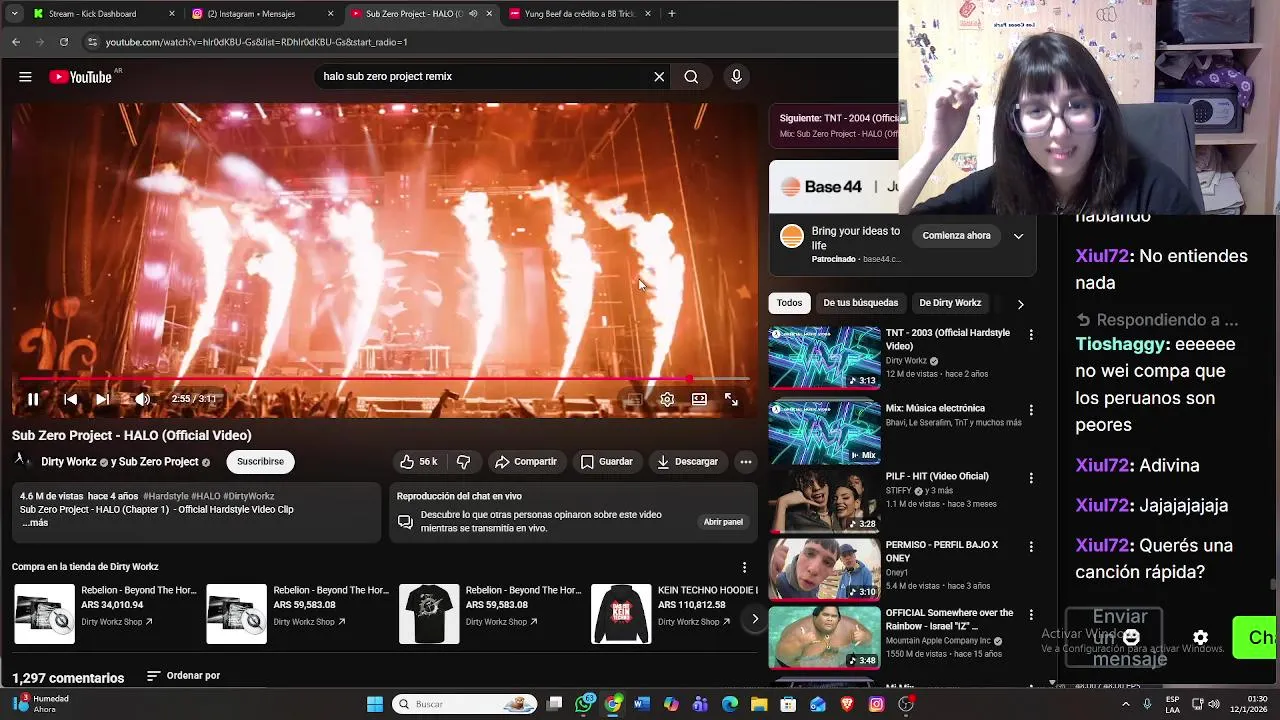
Task: Reload the page in the browser
Action: [64, 42]
